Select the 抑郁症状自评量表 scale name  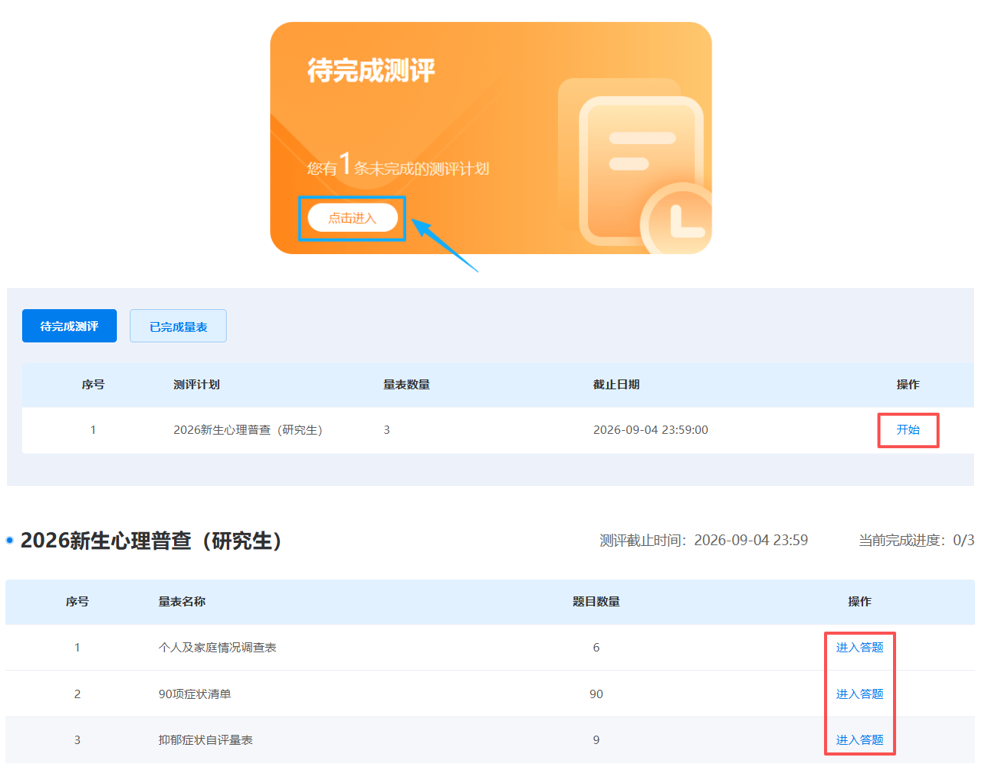pyautogui.click(x=205, y=739)
